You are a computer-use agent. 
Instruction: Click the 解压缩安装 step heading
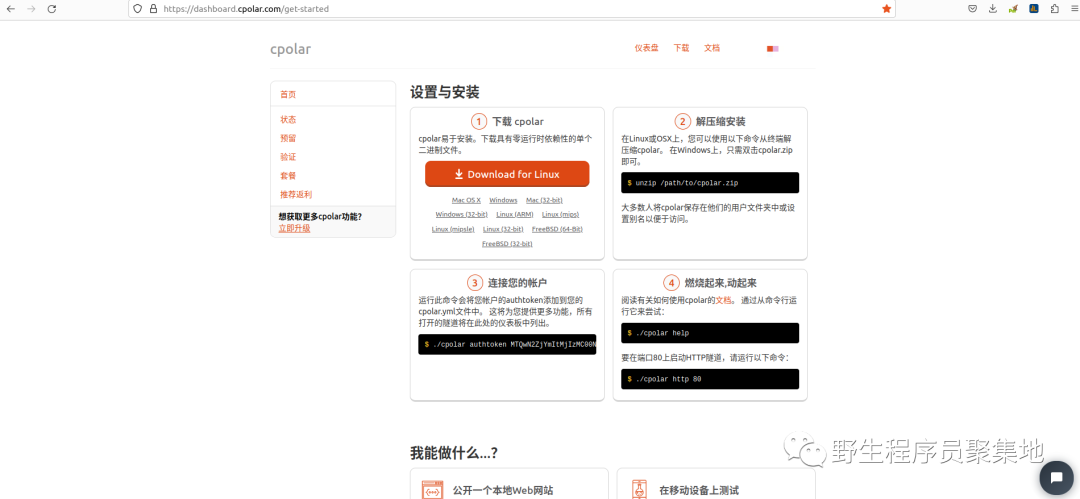point(720,122)
